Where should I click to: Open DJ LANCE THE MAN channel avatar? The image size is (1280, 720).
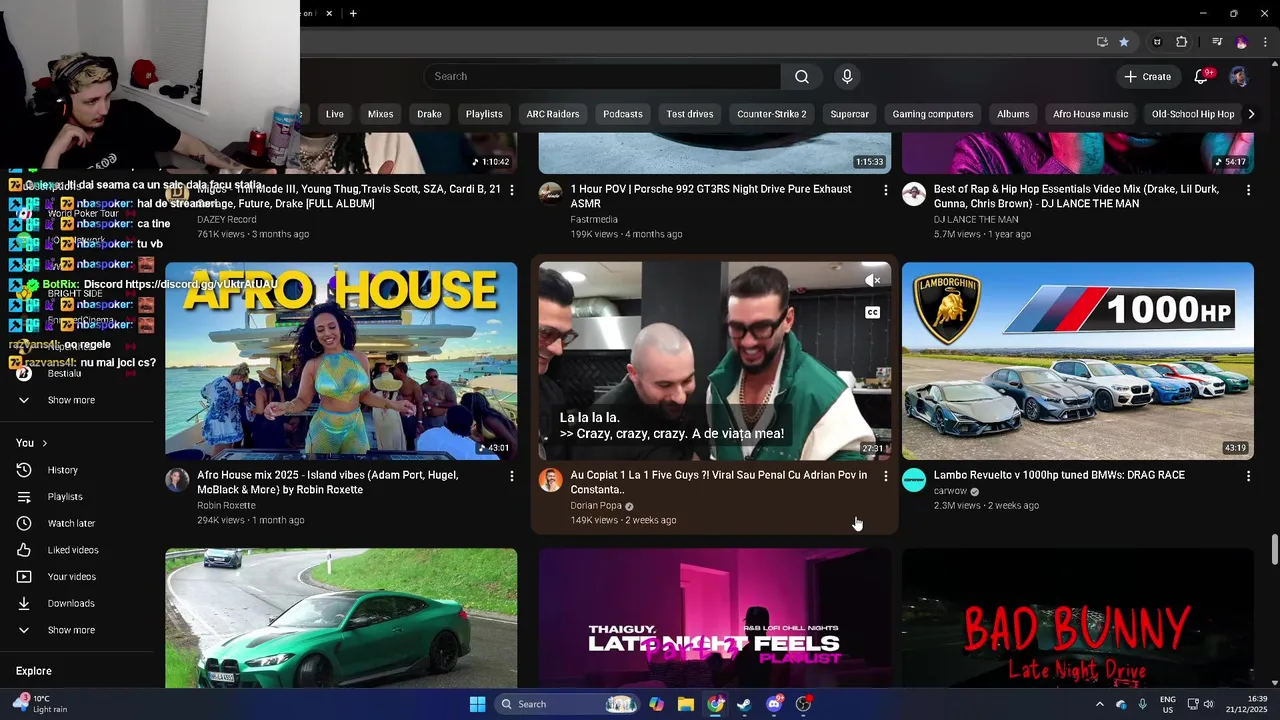[x=914, y=194]
